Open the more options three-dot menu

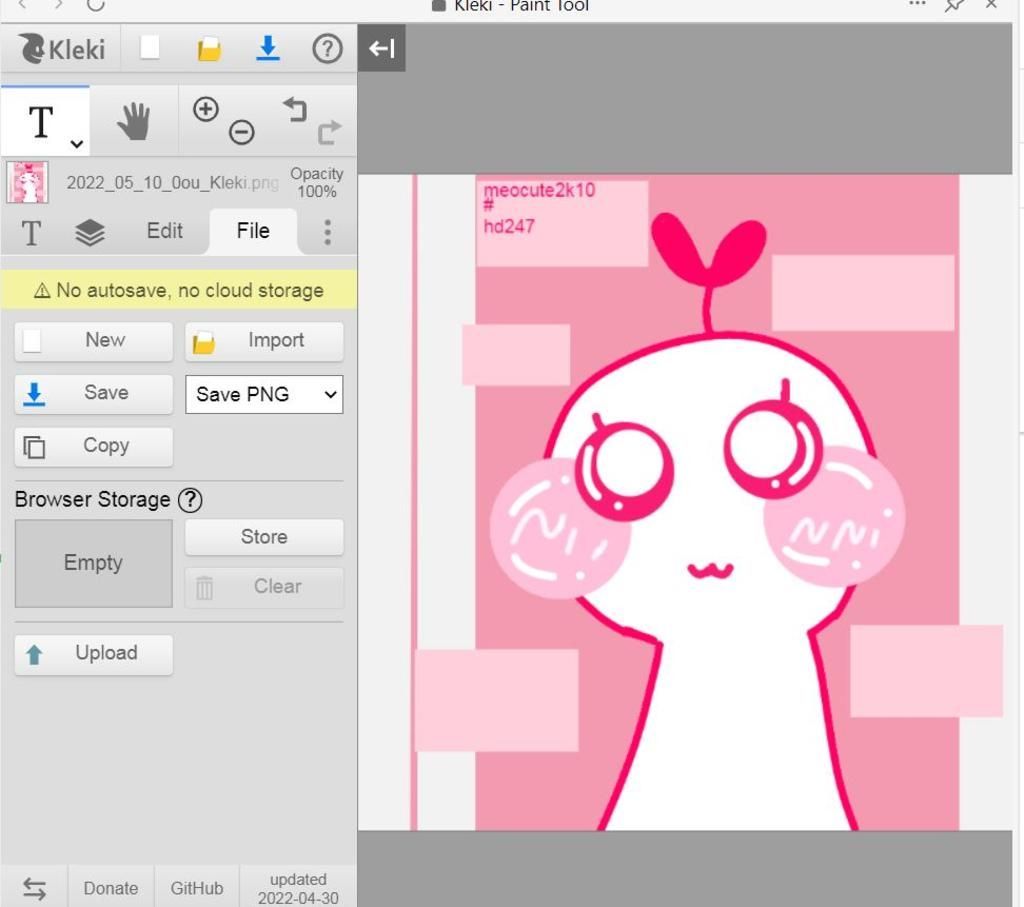pos(327,232)
